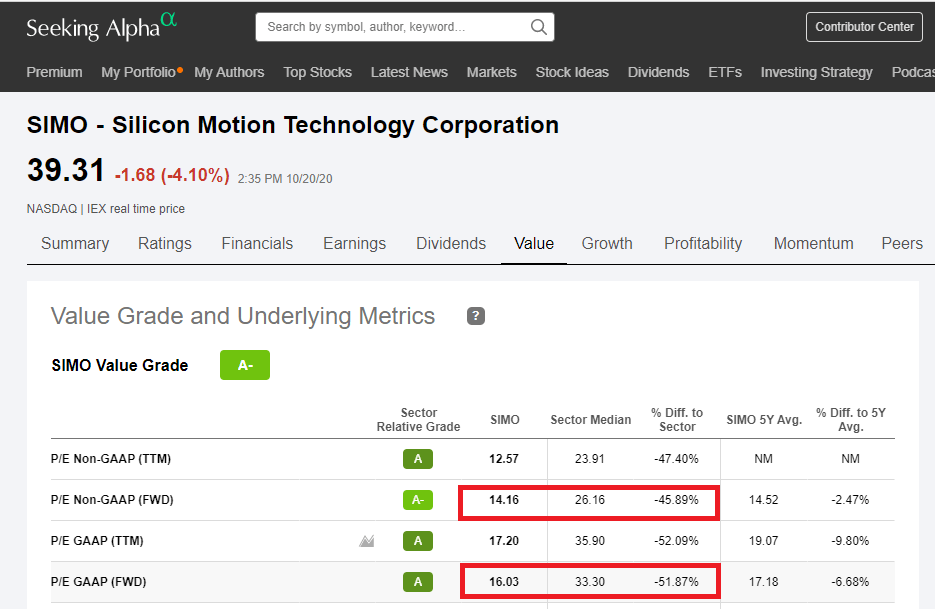Click the P/E Non-GAAP (FWD) metric link
Image resolution: width=935 pixels, height=609 pixels.
pyautogui.click(x=112, y=500)
